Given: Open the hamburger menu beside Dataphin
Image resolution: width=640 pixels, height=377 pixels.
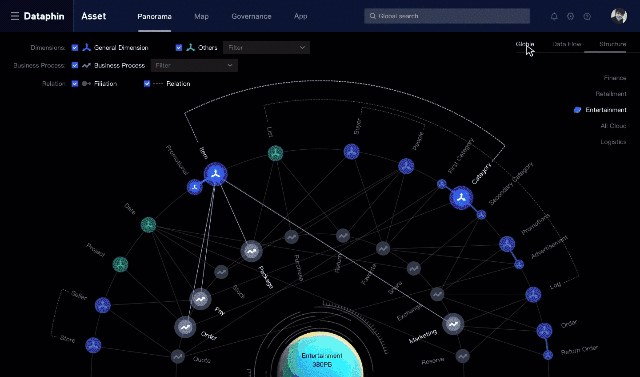Looking at the screenshot, I should point(15,16).
